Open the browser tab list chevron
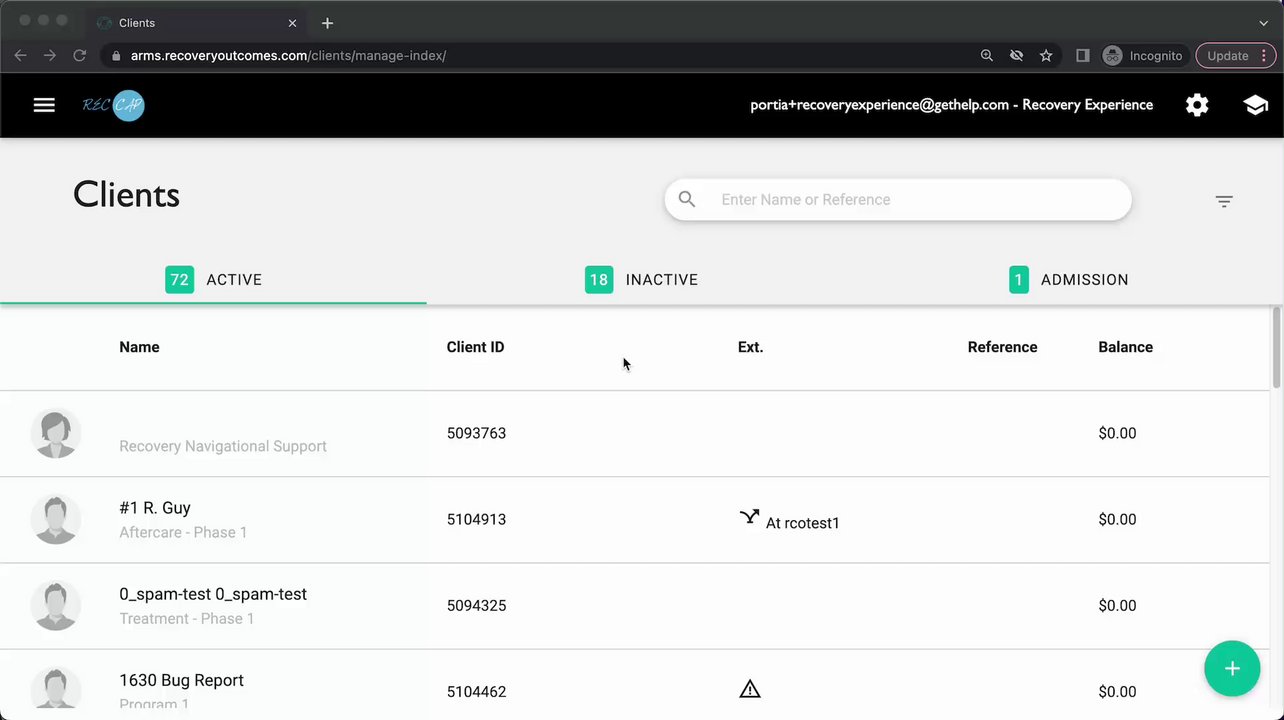Screen dimensions: 1284x720 (x=1263, y=23)
